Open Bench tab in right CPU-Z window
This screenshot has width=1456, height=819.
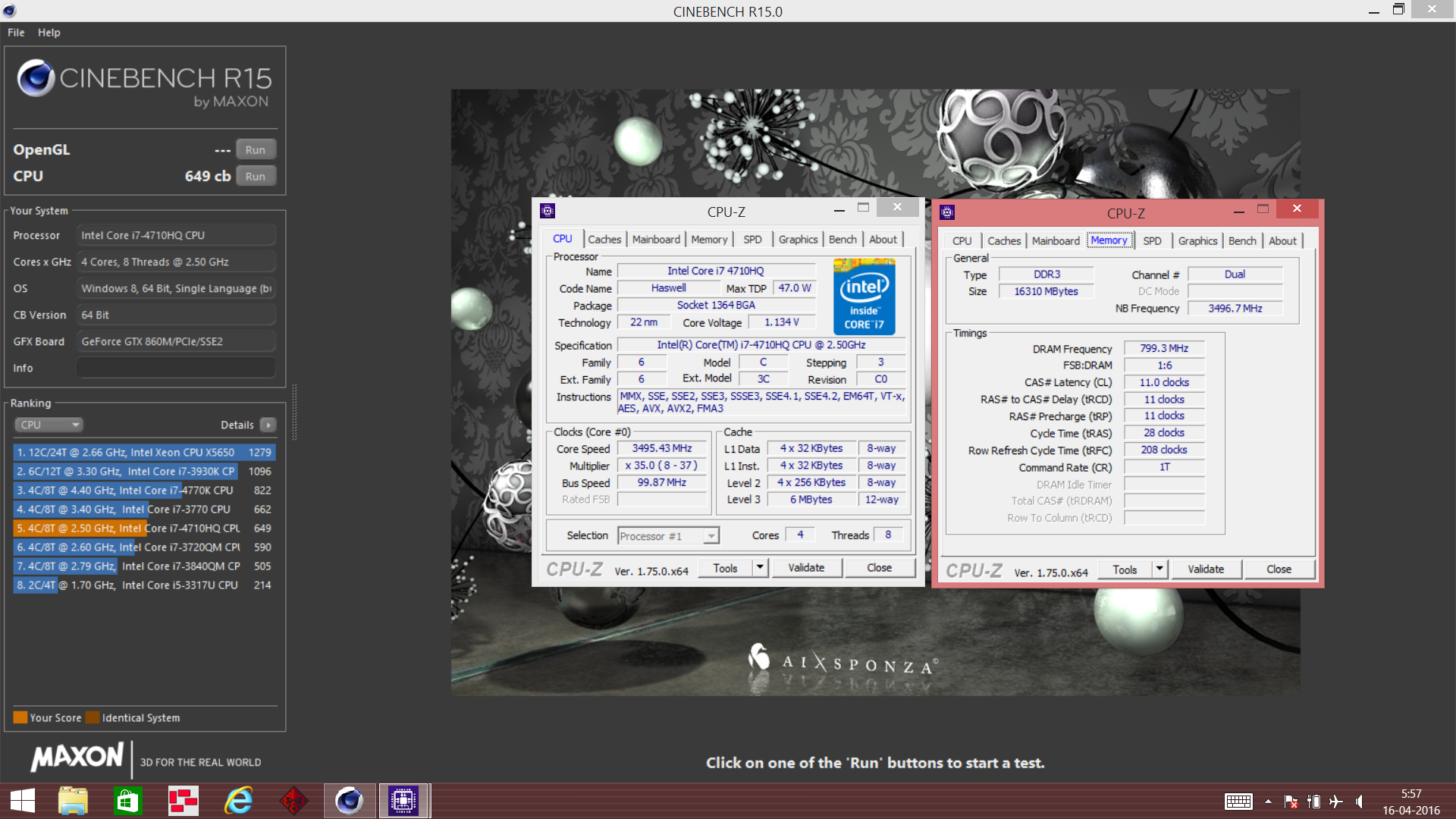click(1242, 241)
